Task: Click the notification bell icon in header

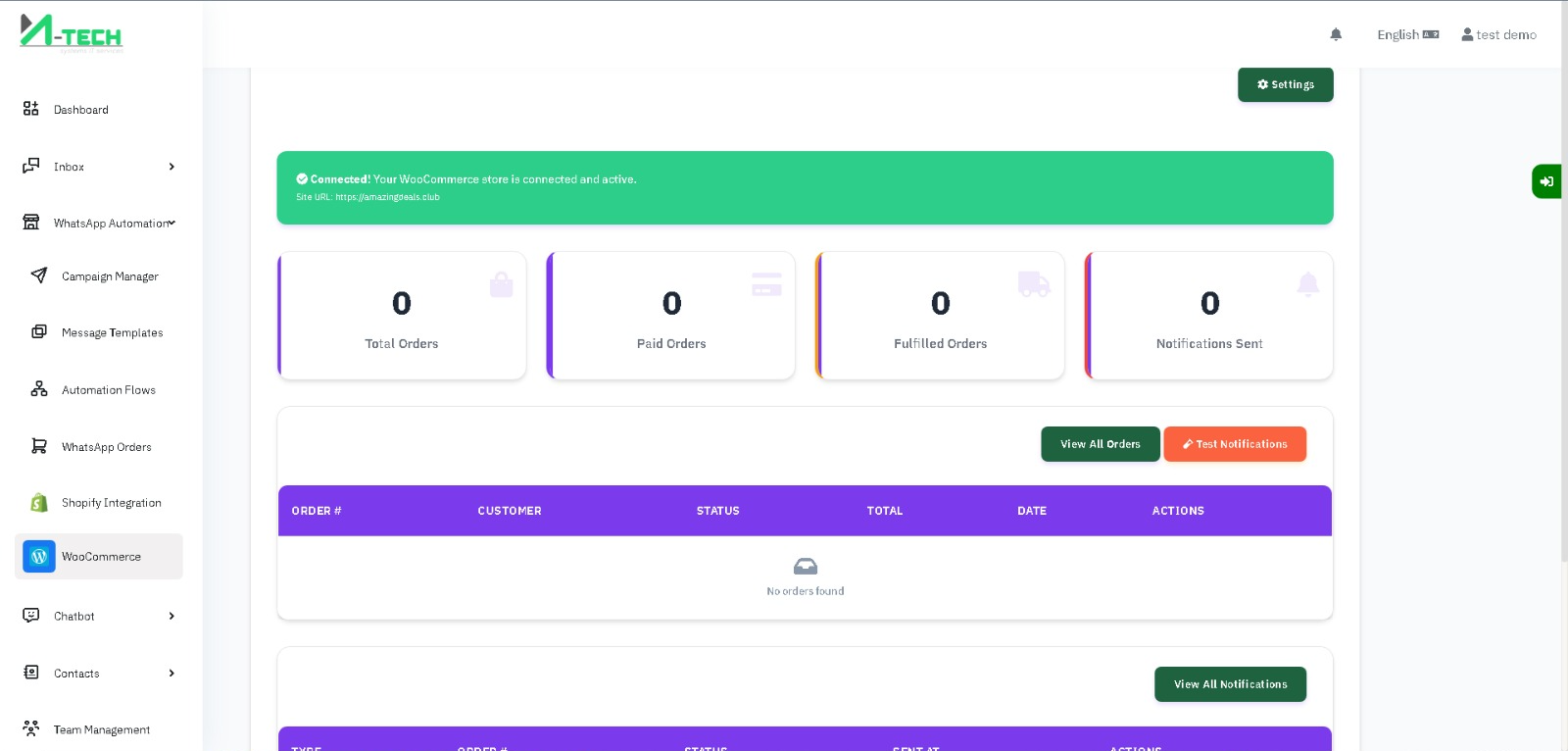Action: [1336, 34]
